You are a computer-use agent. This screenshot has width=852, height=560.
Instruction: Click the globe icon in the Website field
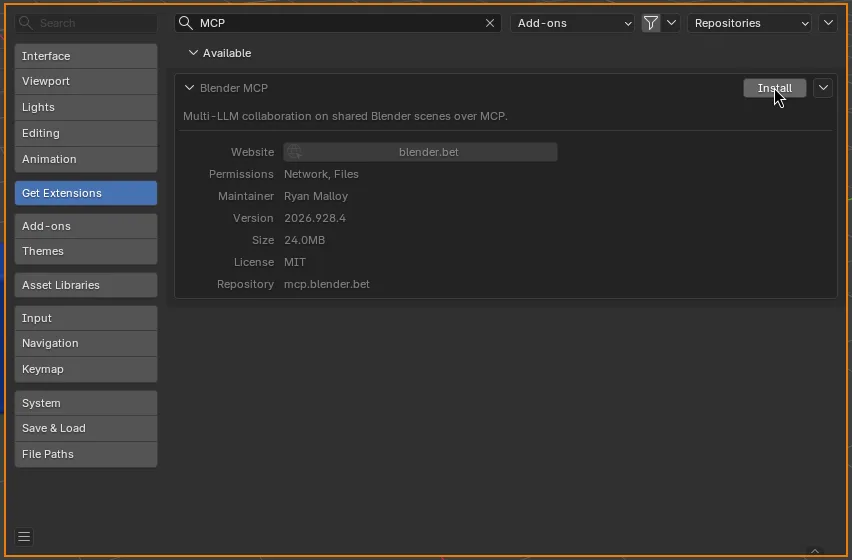[x=294, y=152]
